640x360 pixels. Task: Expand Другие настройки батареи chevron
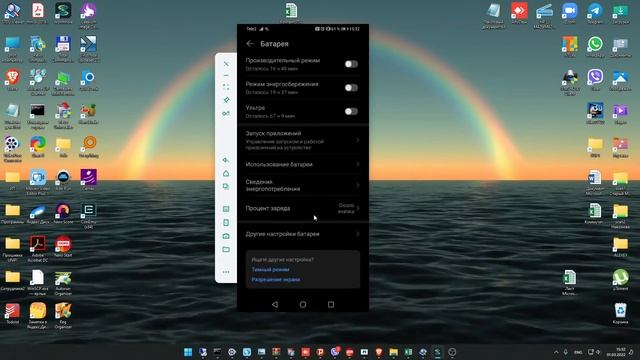coord(358,234)
